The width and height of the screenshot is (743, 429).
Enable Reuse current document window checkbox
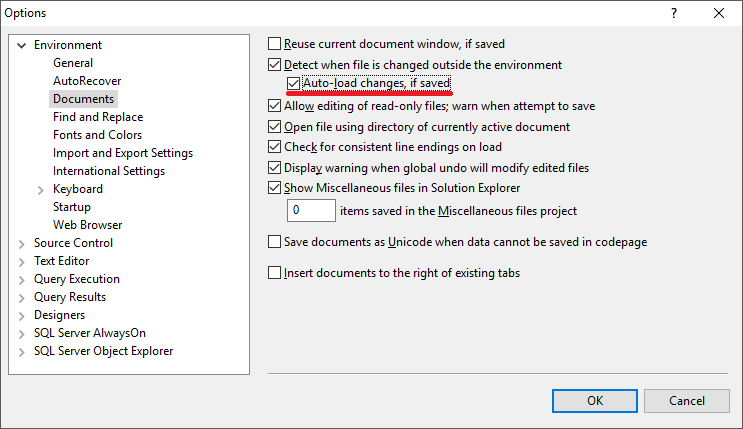pos(274,44)
